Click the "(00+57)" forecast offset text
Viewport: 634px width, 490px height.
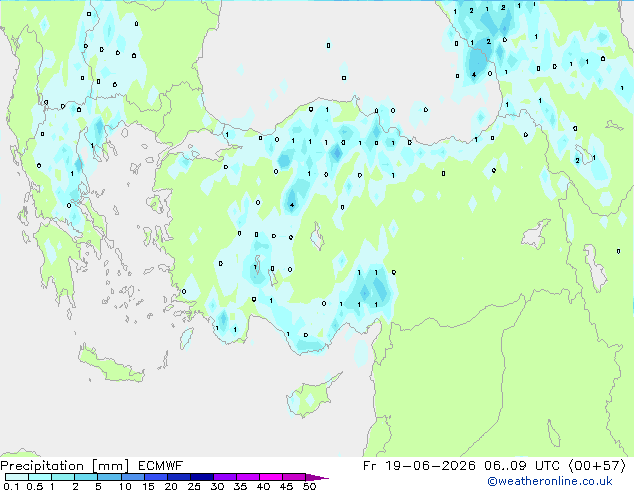pyautogui.click(x=597, y=466)
